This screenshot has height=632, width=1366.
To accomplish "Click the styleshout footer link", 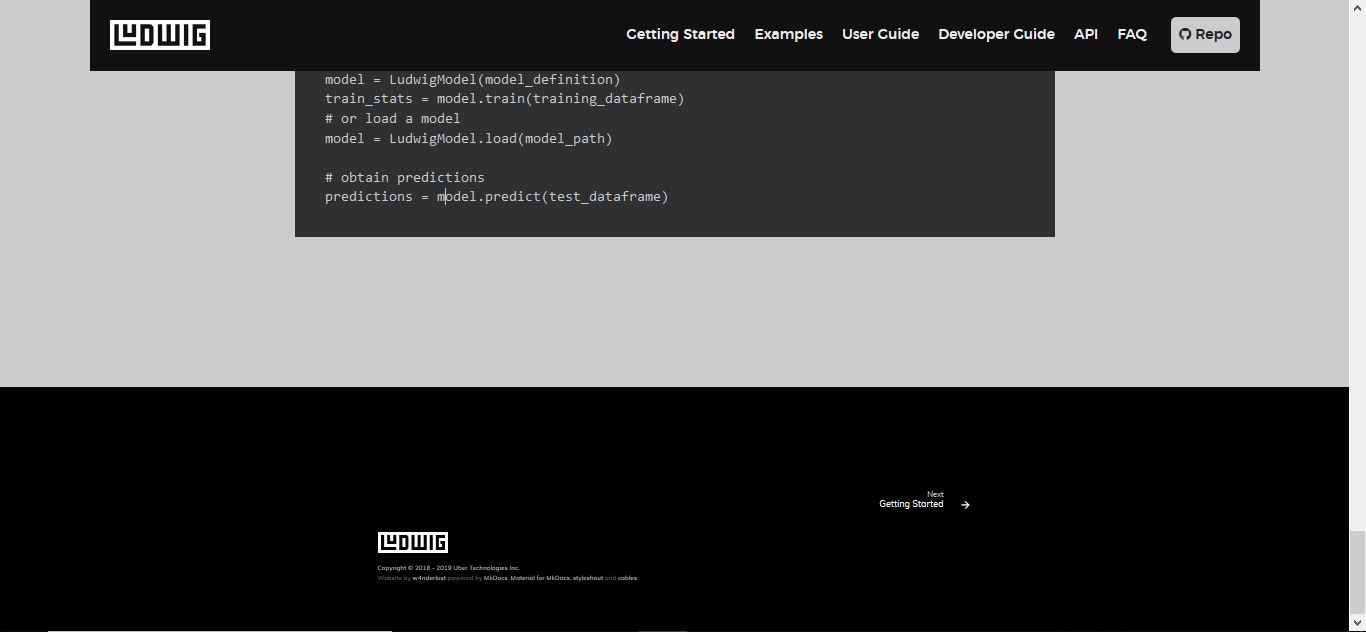I will 589,577.
